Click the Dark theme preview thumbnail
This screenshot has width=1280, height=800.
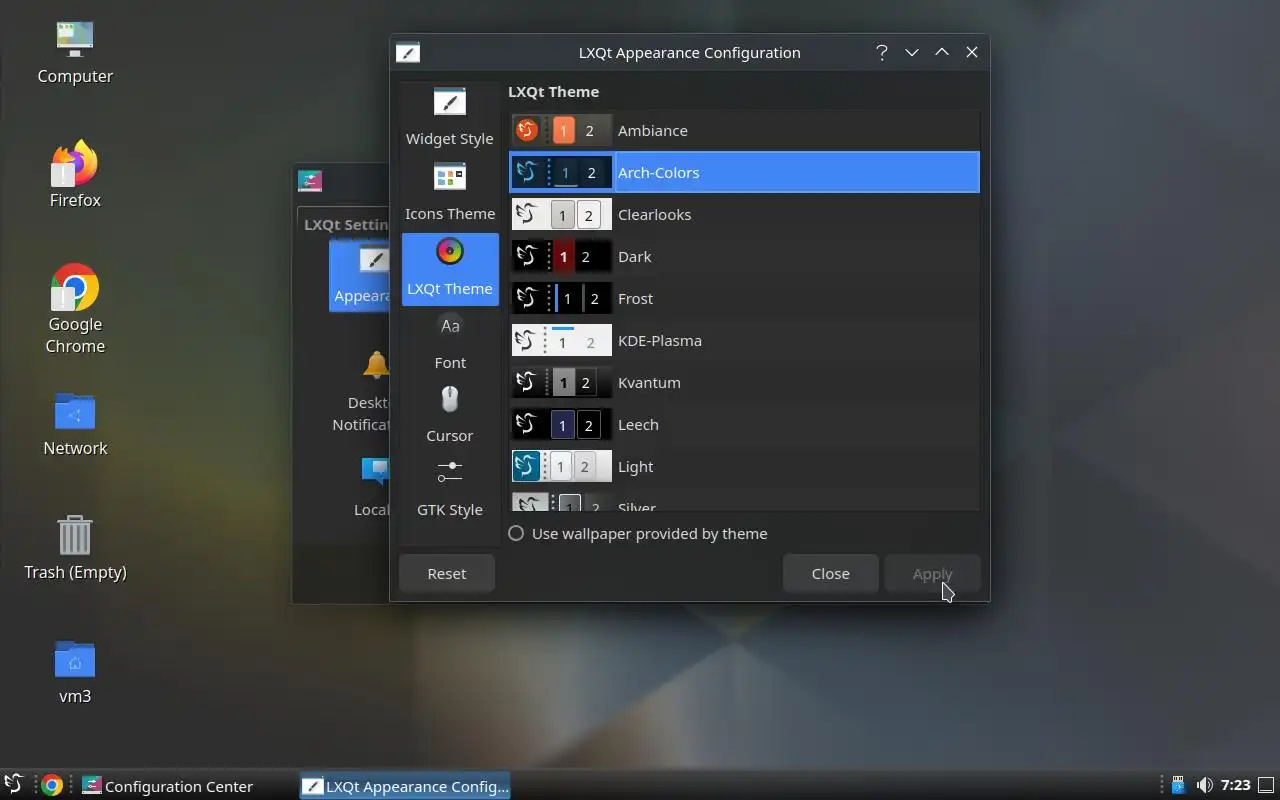click(x=561, y=256)
